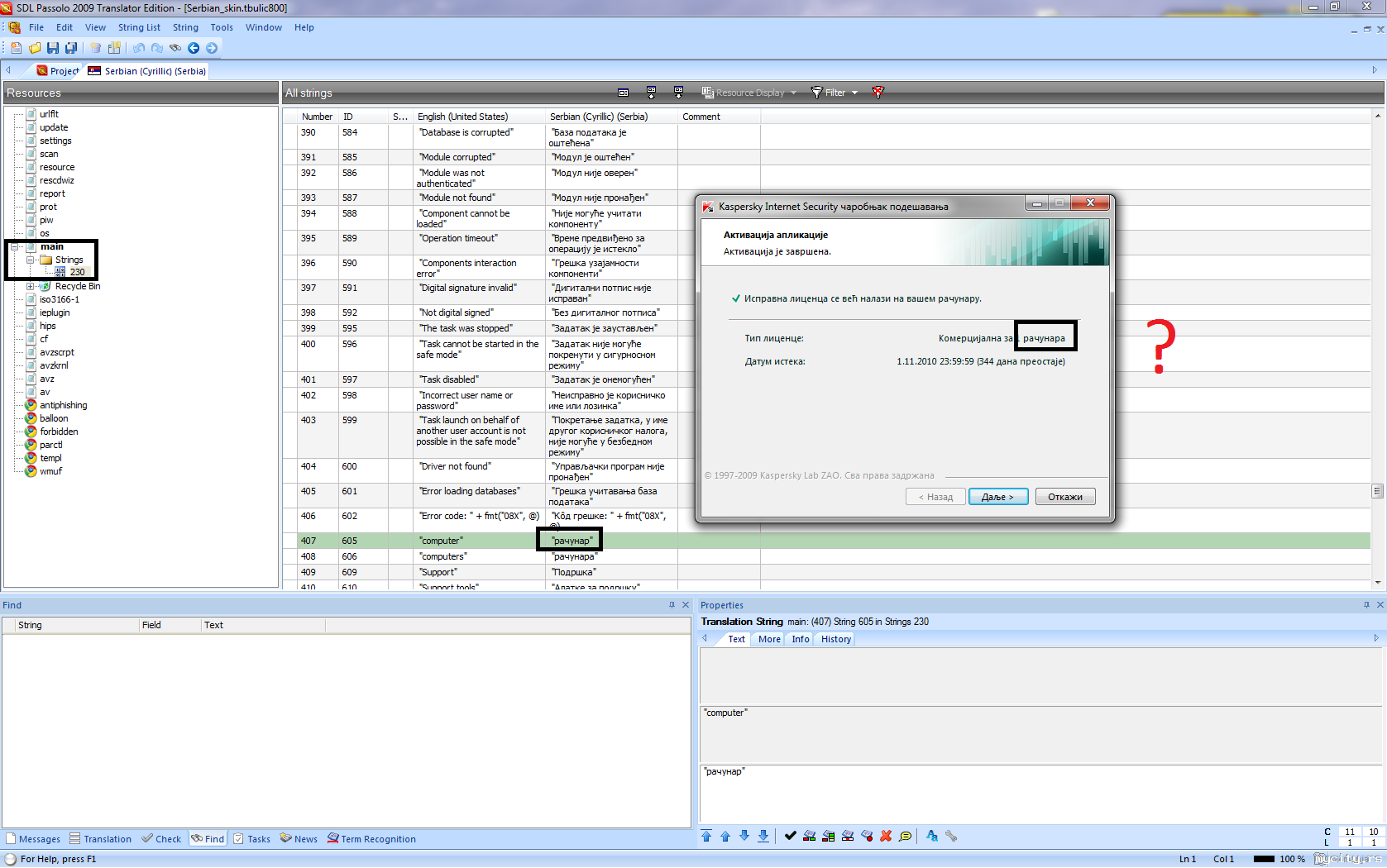Go to next resource using down-arrow icon

(678, 93)
